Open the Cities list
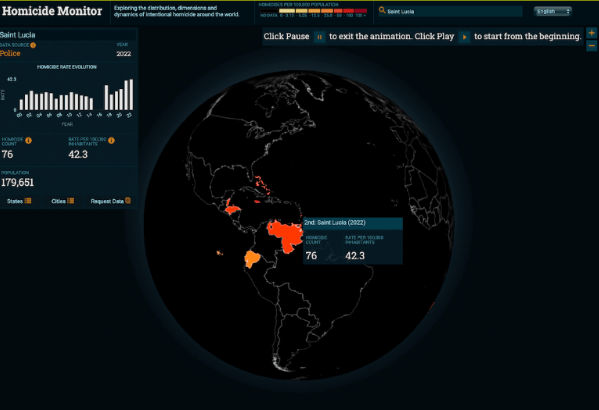The height and width of the screenshot is (410, 599). (x=62, y=201)
